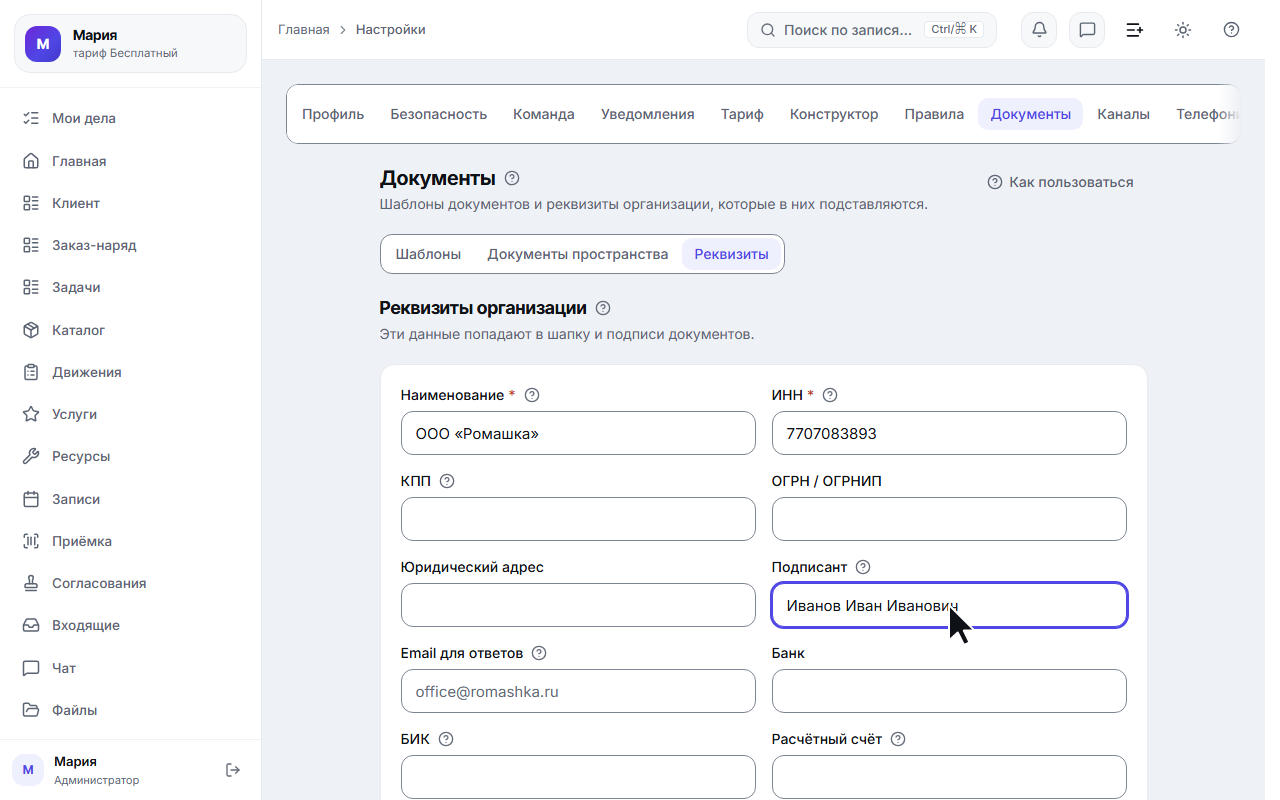Click help icon beside Документы heading
This screenshot has width=1280, height=800.
tap(512, 178)
